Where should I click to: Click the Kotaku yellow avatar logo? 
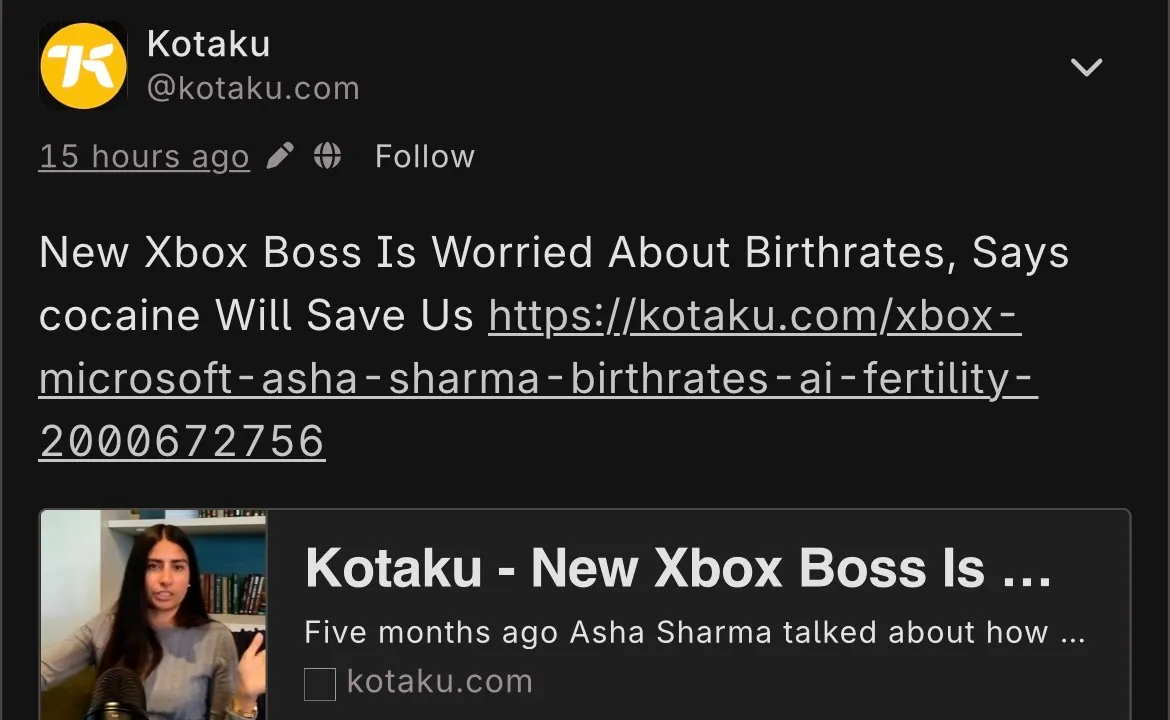(83, 65)
